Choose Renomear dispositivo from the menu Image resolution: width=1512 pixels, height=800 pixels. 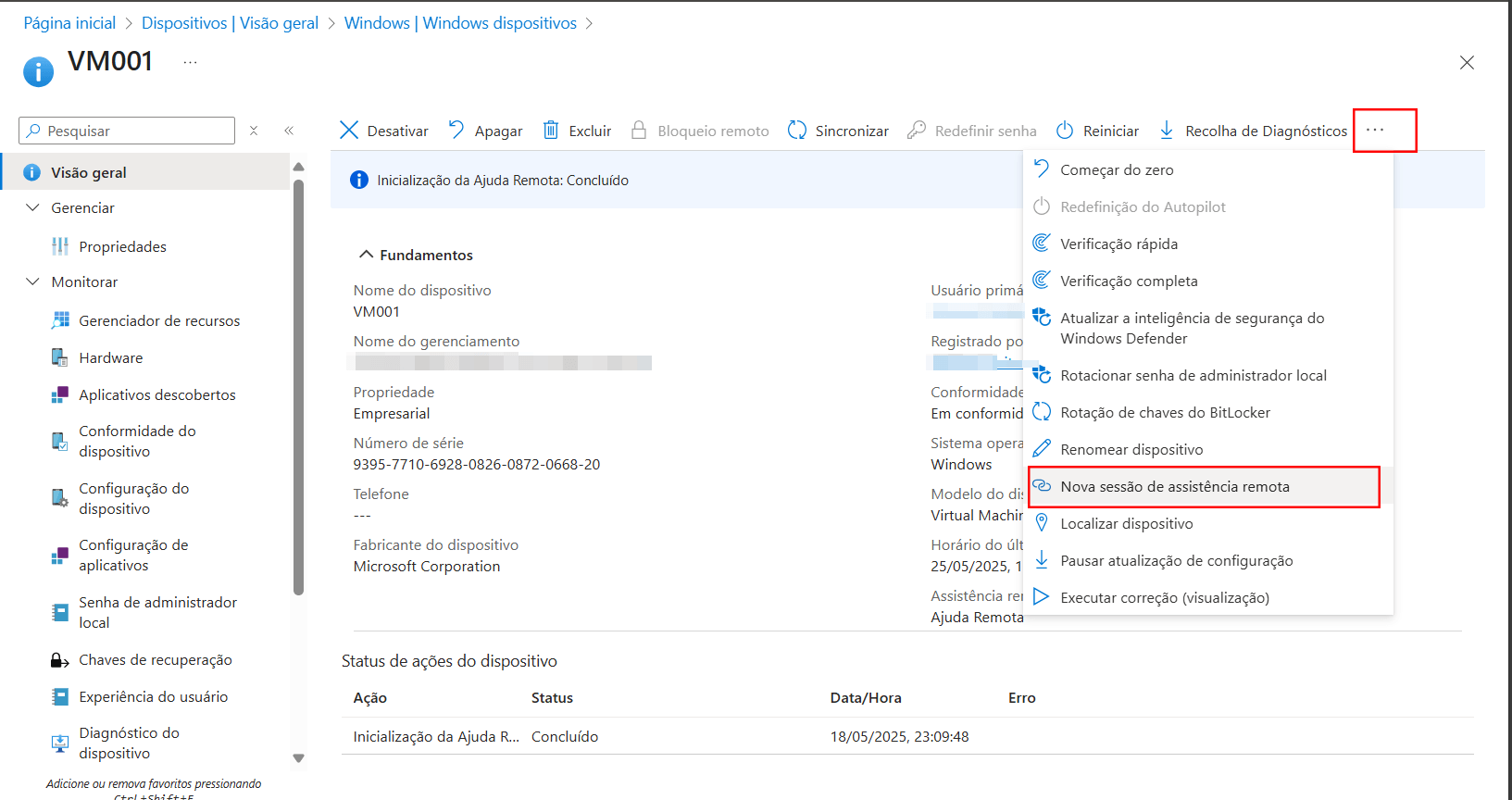tap(1208, 449)
